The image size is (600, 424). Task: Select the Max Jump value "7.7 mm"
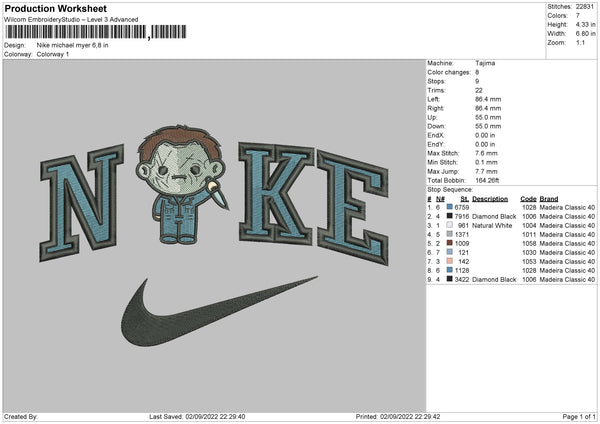[x=486, y=171]
